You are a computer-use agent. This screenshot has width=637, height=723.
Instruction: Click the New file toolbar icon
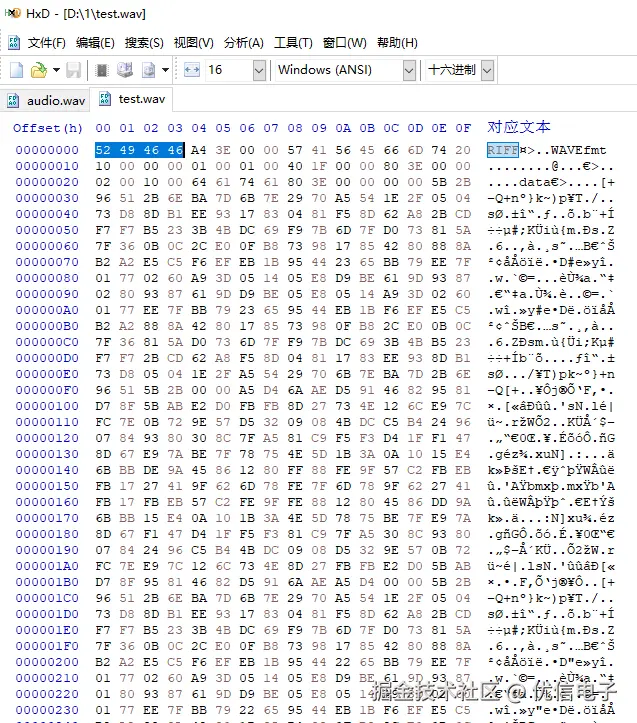click(17, 70)
